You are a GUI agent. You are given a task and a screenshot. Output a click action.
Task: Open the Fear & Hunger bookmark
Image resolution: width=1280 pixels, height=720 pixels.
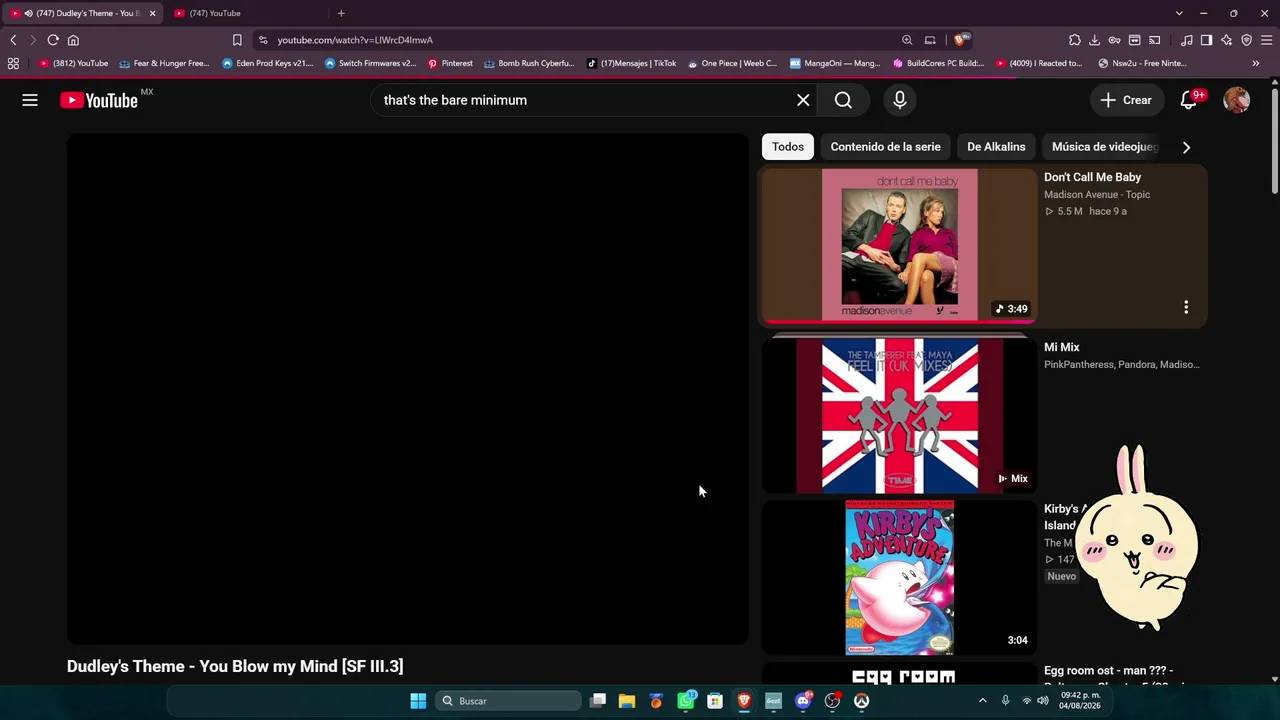tap(164, 63)
